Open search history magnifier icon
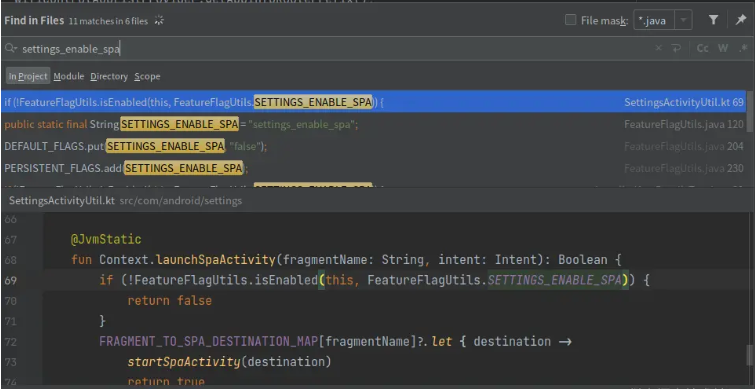 (x=11, y=48)
